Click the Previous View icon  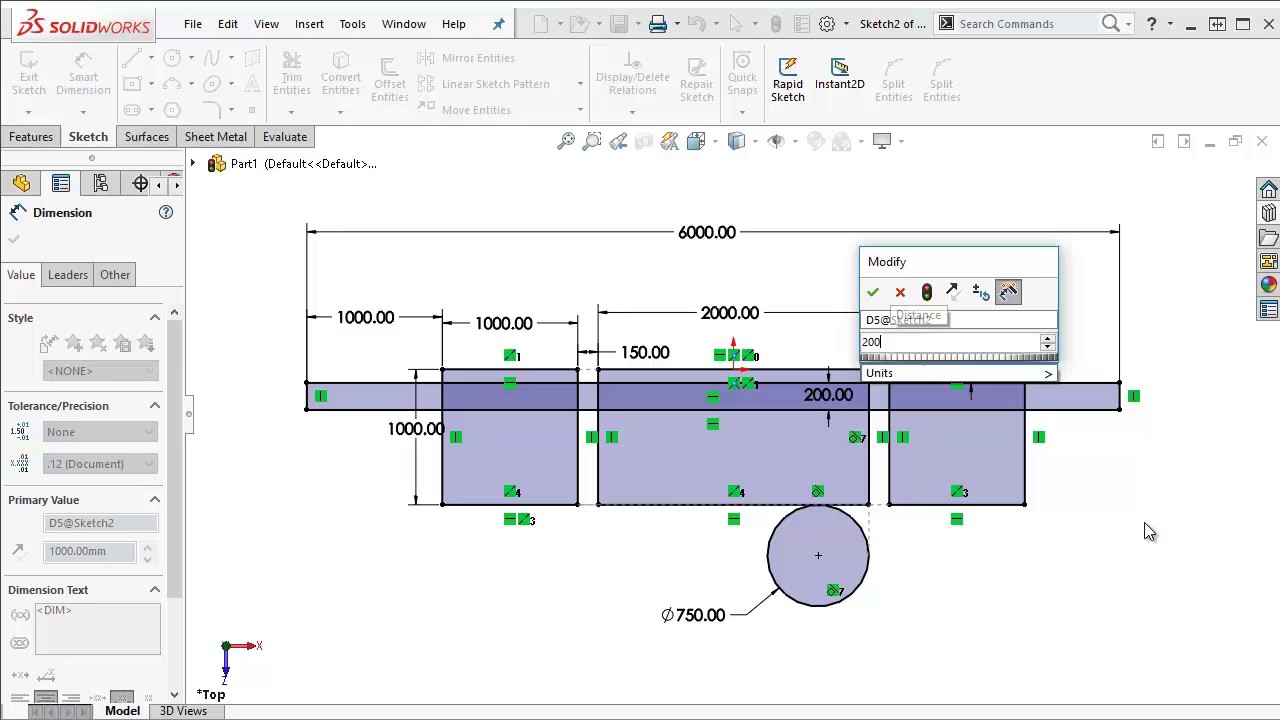click(x=618, y=141)
